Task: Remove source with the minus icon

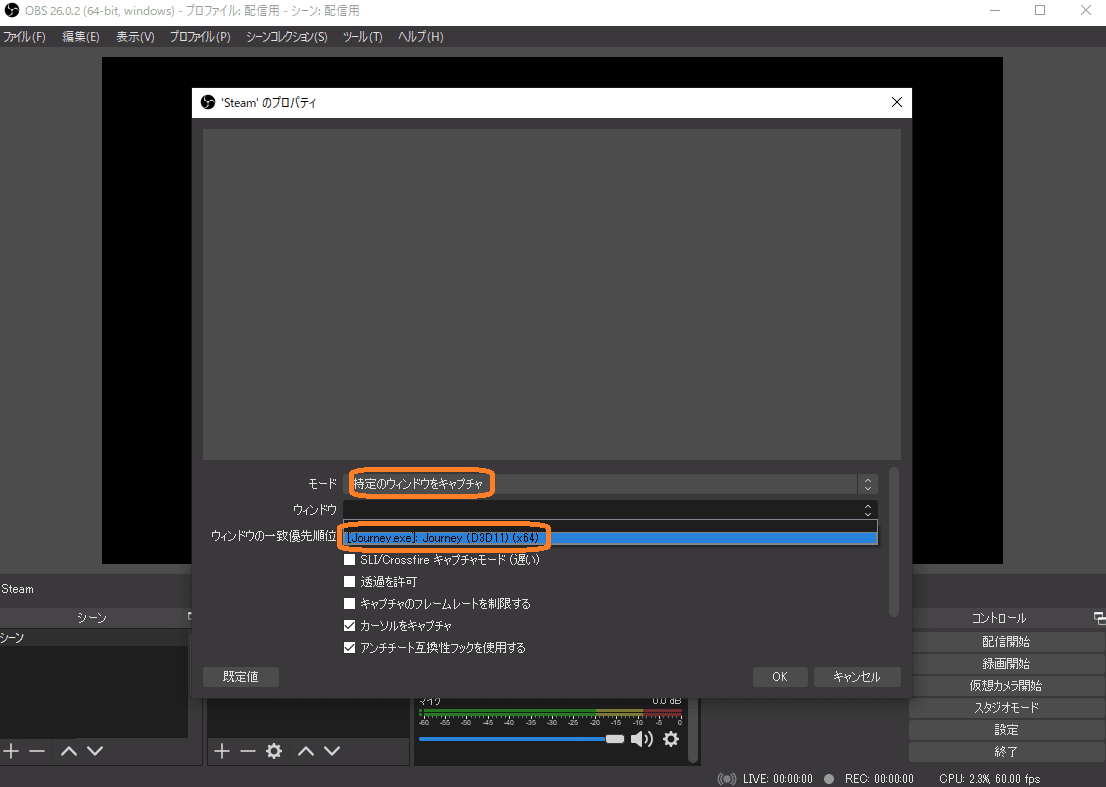Action: point(248,751)
